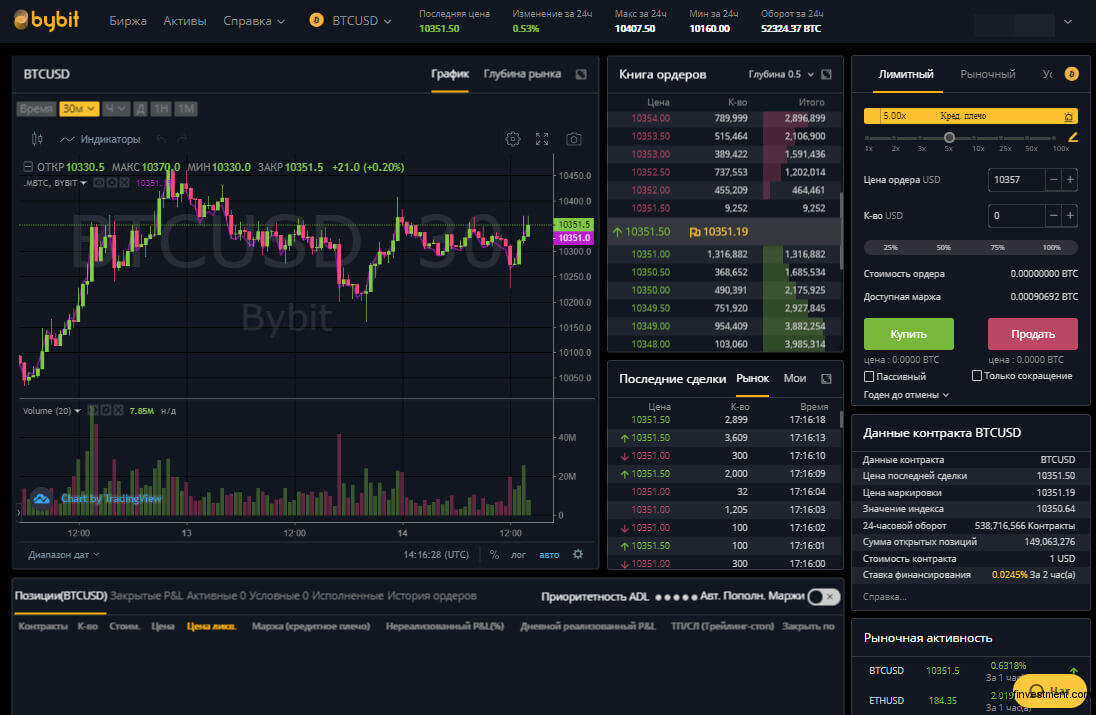Click the leverage slider handle at 5x
1096x715 pixels.
(x=949, y=137)
